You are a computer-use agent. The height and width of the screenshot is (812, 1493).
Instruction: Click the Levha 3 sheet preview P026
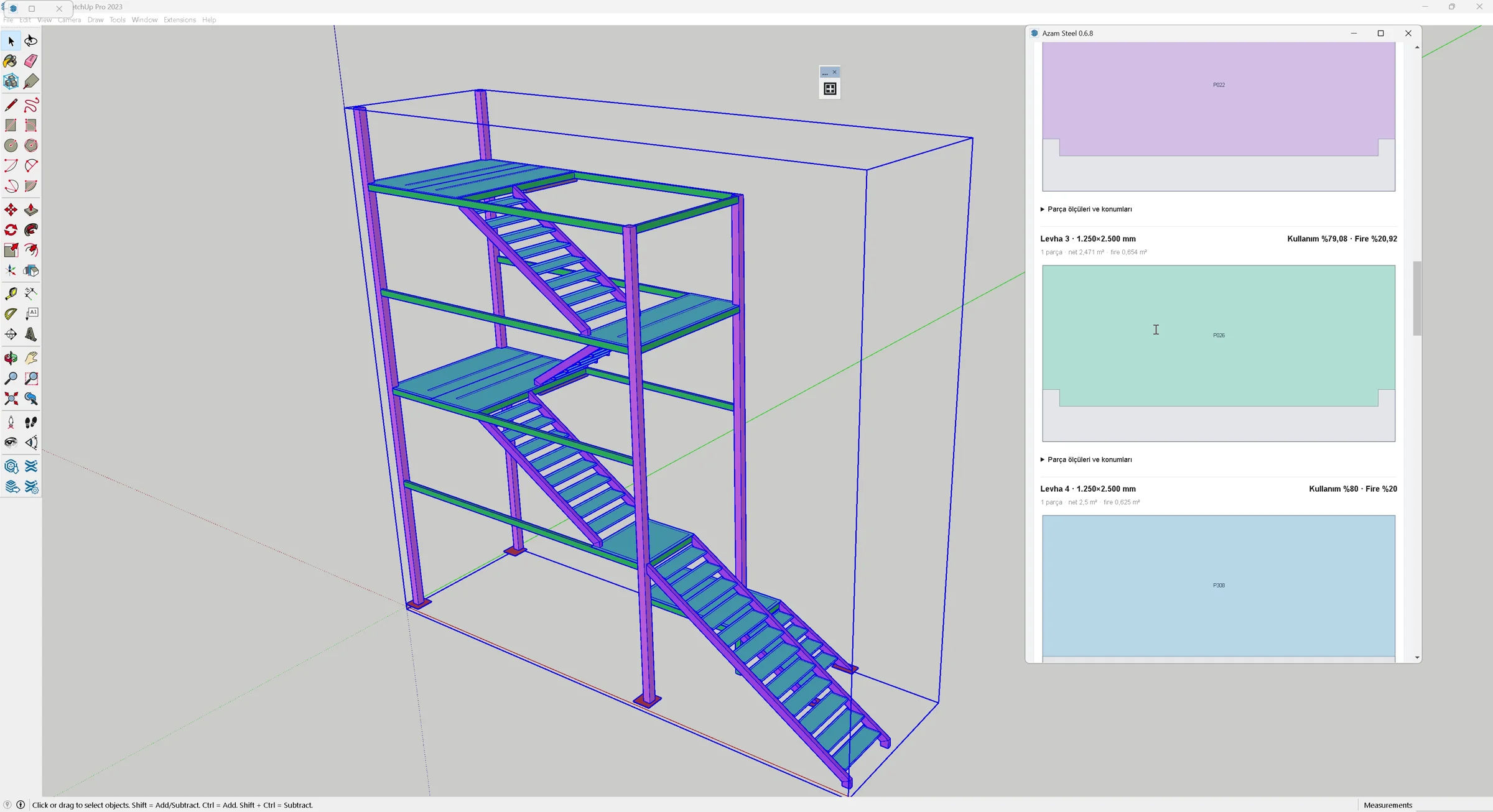(x=1219, y=353)
